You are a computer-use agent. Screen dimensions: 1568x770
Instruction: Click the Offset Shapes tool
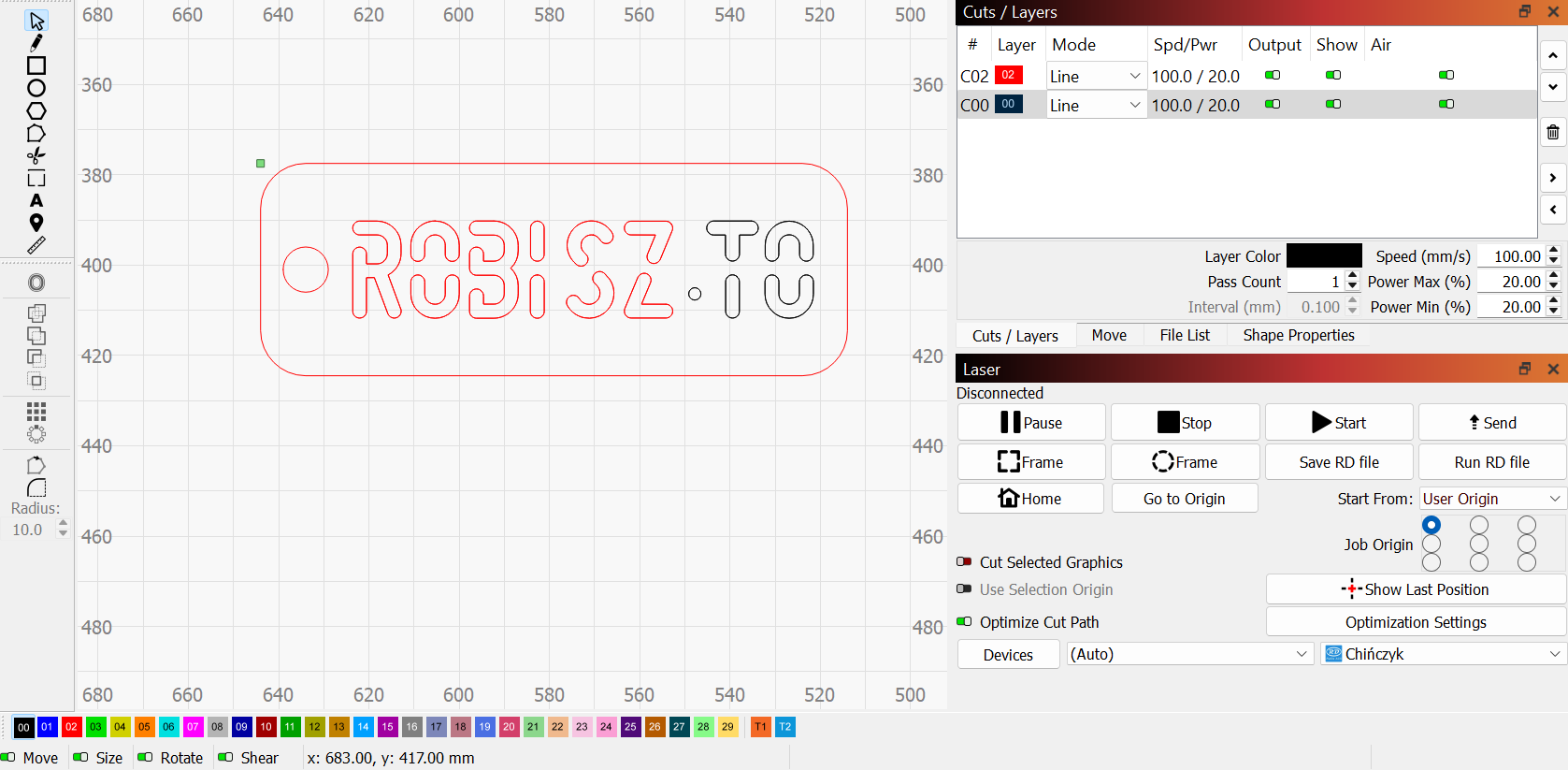tap(36, 283)
